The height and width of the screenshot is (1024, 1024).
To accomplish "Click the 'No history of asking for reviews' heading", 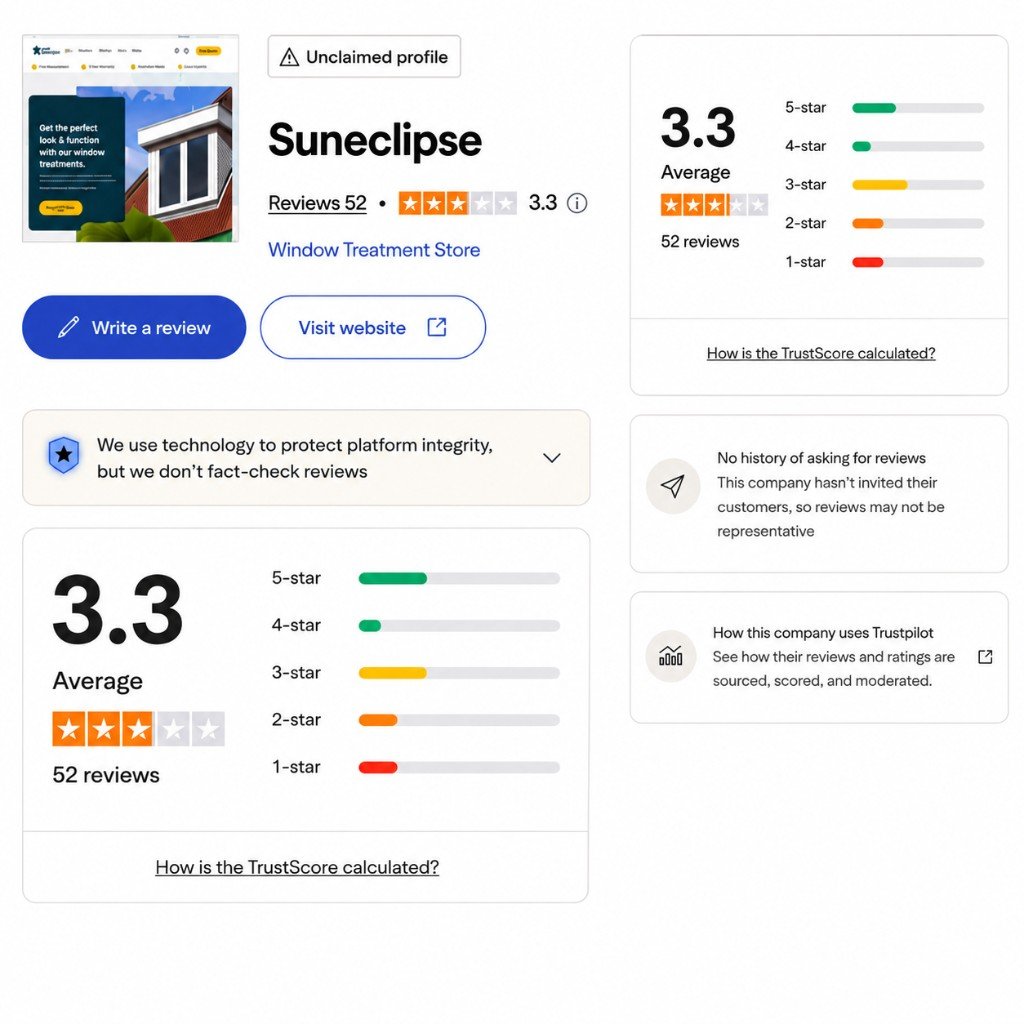I will 822,458.
